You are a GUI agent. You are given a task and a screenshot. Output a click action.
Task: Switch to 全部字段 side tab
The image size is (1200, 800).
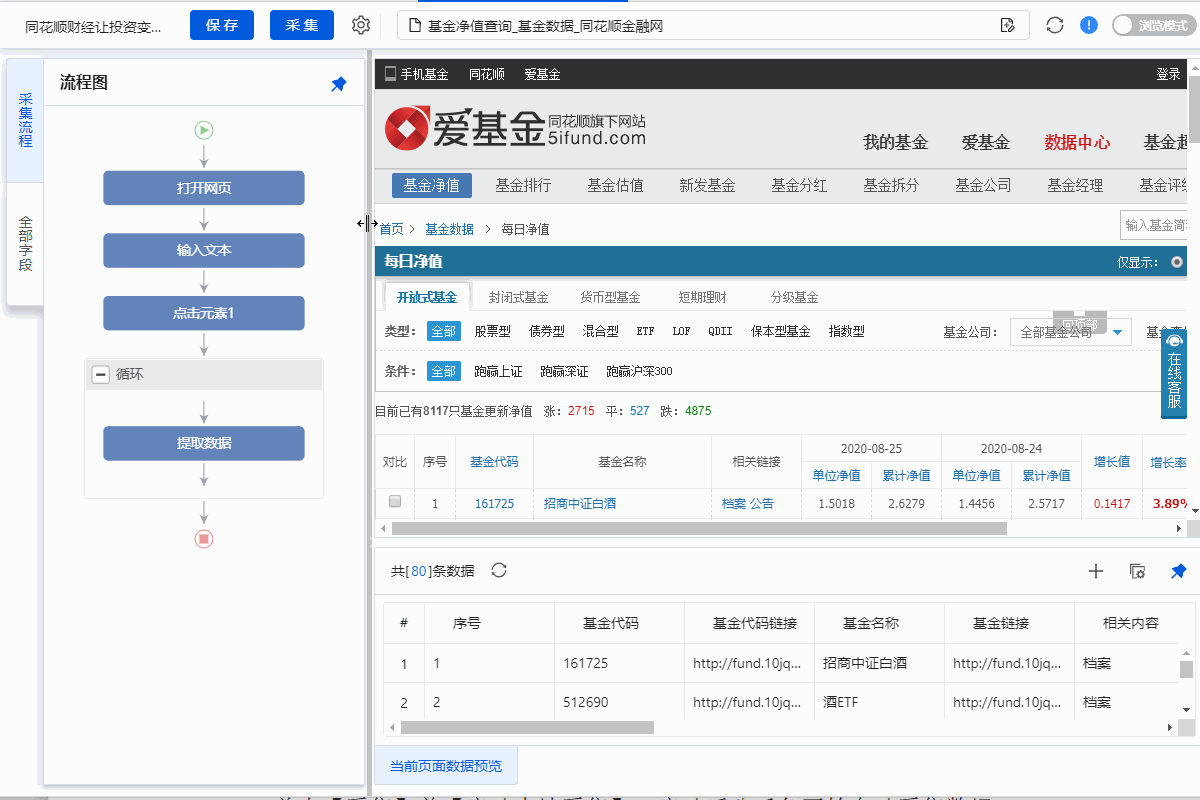click(x=25, y=244)
